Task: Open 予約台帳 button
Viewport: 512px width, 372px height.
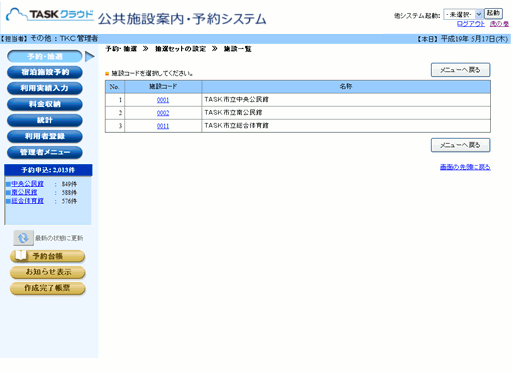Action: tap(48, 256)
